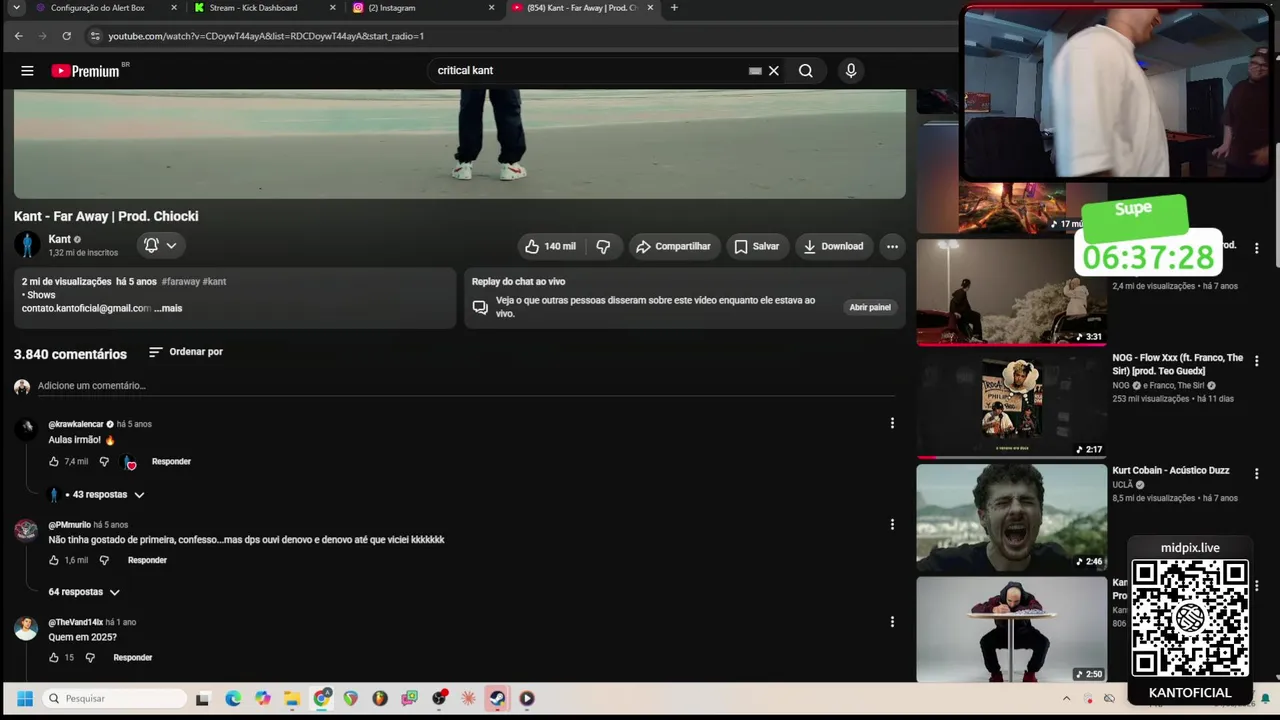Viewport: 1280px width, 720px height.
Task: Open the on-screen keyboard in search box
Action: pos(755,71)
